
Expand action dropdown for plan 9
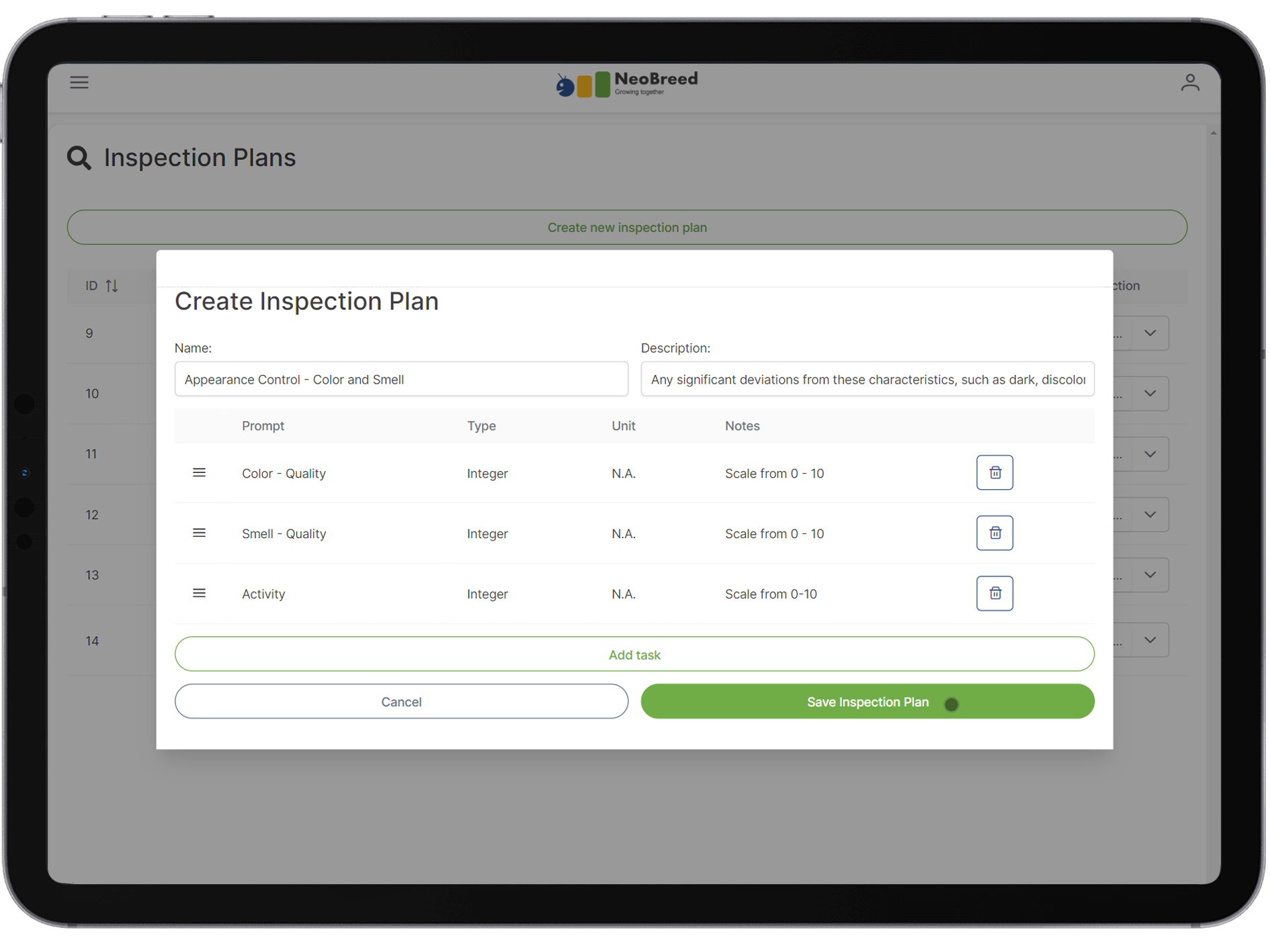tap(1150, 334)
